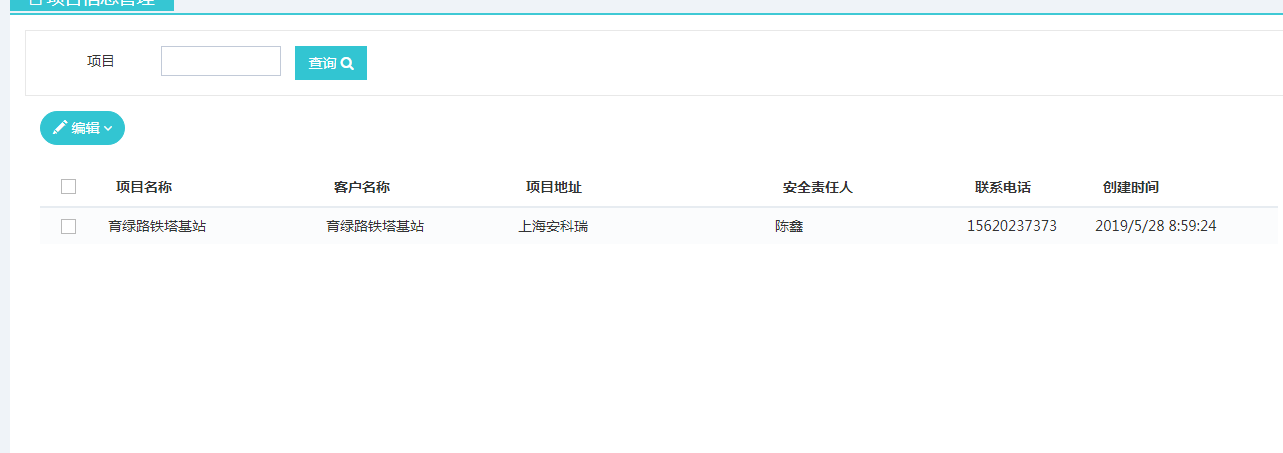This screenshot has height=453, width=1283.
Task: Open the 项目信息管理 tab at top
Action: click(92, 4)
